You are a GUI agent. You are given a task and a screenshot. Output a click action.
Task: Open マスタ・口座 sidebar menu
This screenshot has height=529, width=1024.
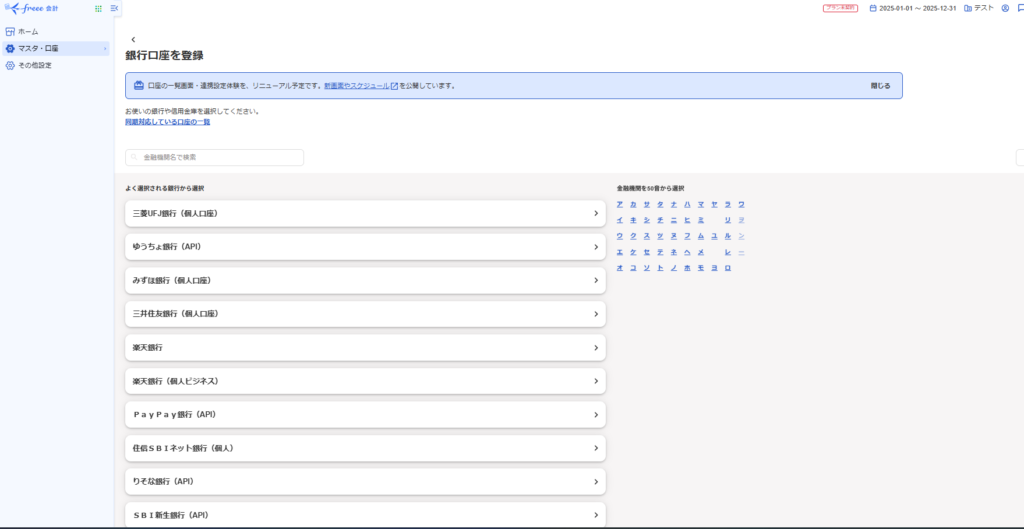click(56, 48)
